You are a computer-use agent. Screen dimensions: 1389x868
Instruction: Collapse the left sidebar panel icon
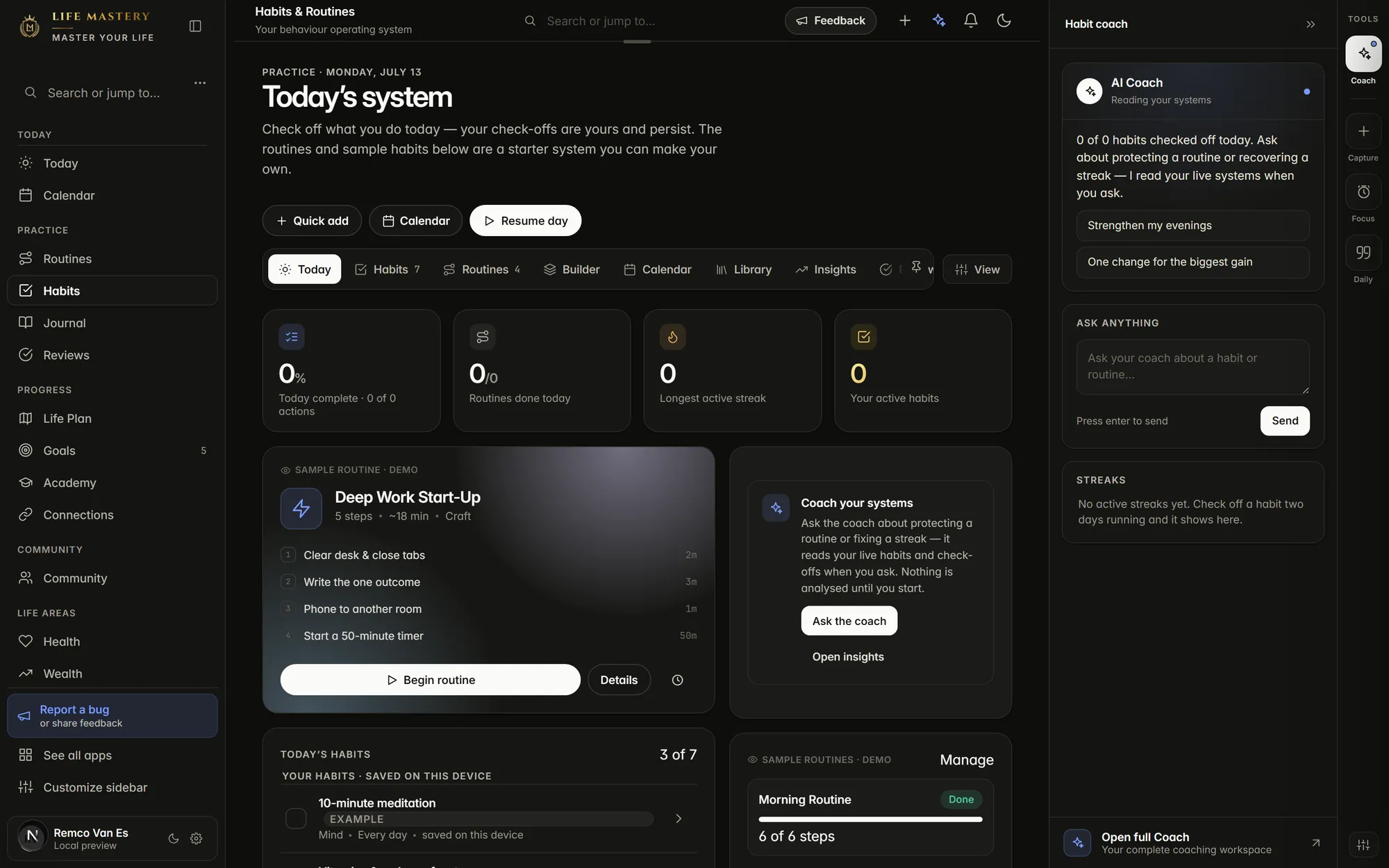point(195,26)
